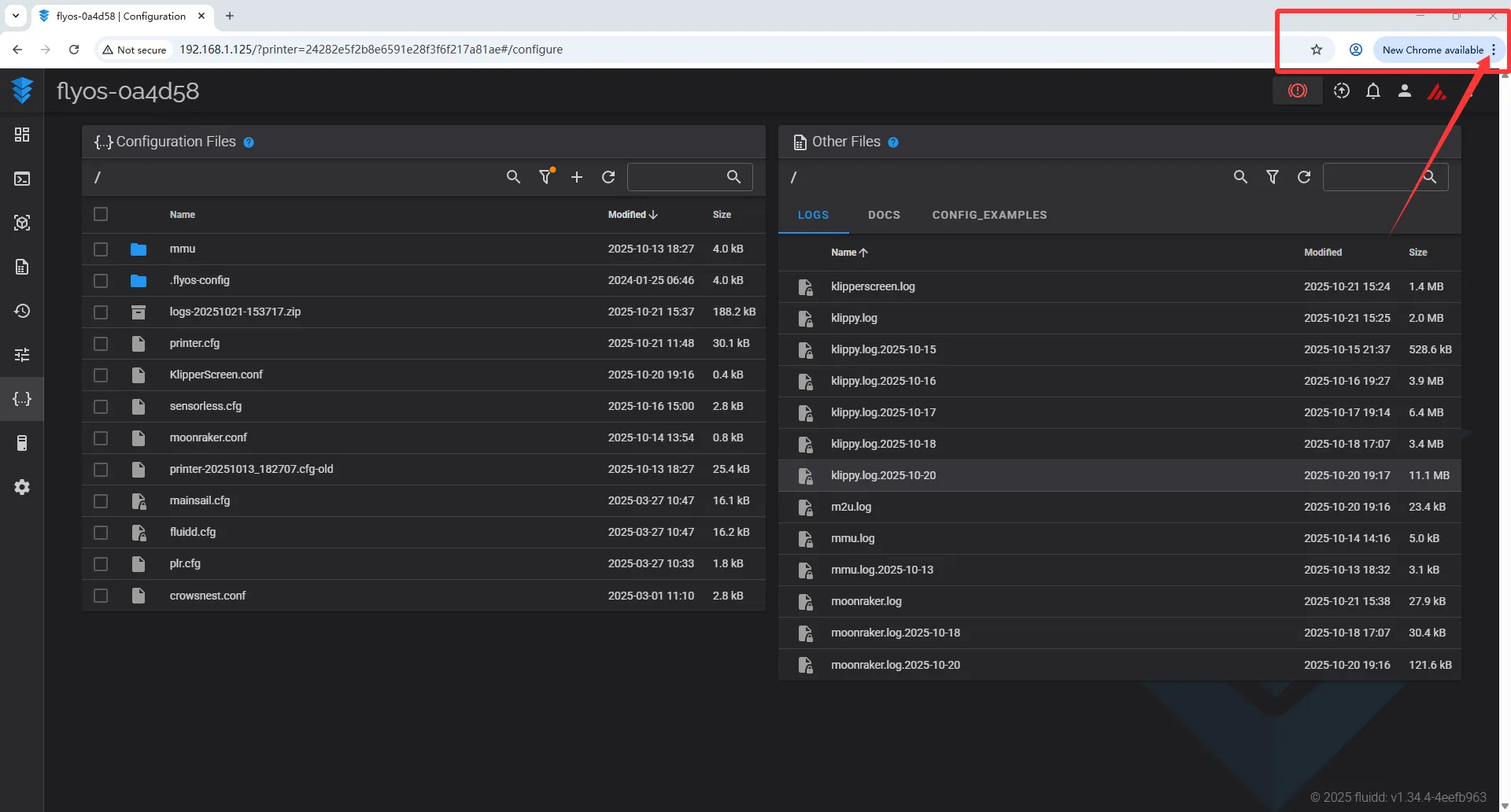Open Settings gear in the sidebar
1511x812 pixels.
[x=22, y=487]
